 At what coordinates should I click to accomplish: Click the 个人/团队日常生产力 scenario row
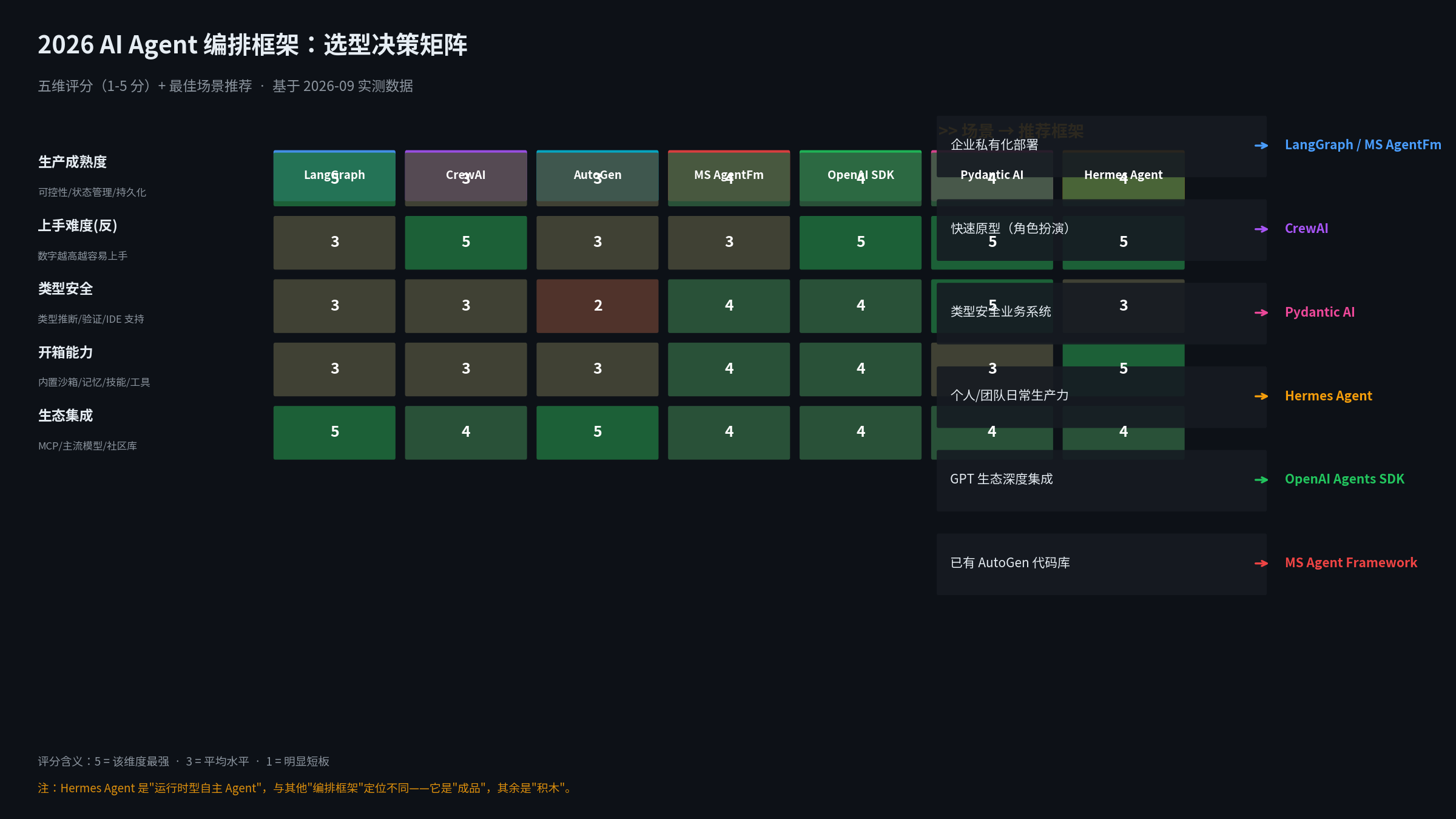pyautogui.click(x=1102, y=397)
